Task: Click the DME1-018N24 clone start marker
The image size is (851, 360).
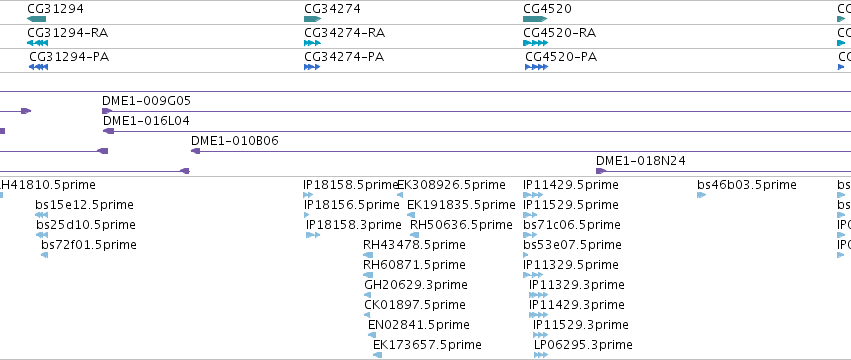Action: (x=601, y=171)
